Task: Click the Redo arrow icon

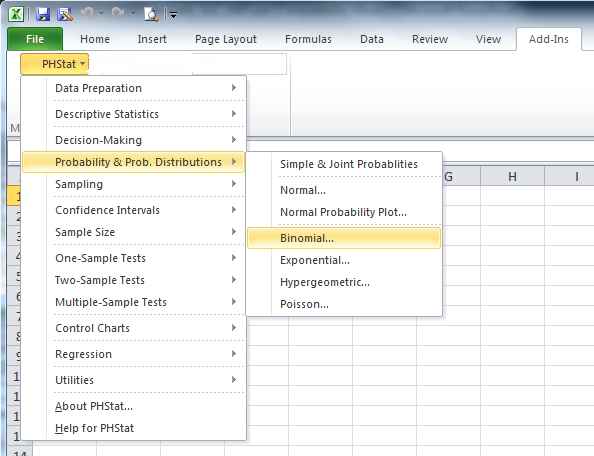Action: pyautogui.click(x=118, y=14)
